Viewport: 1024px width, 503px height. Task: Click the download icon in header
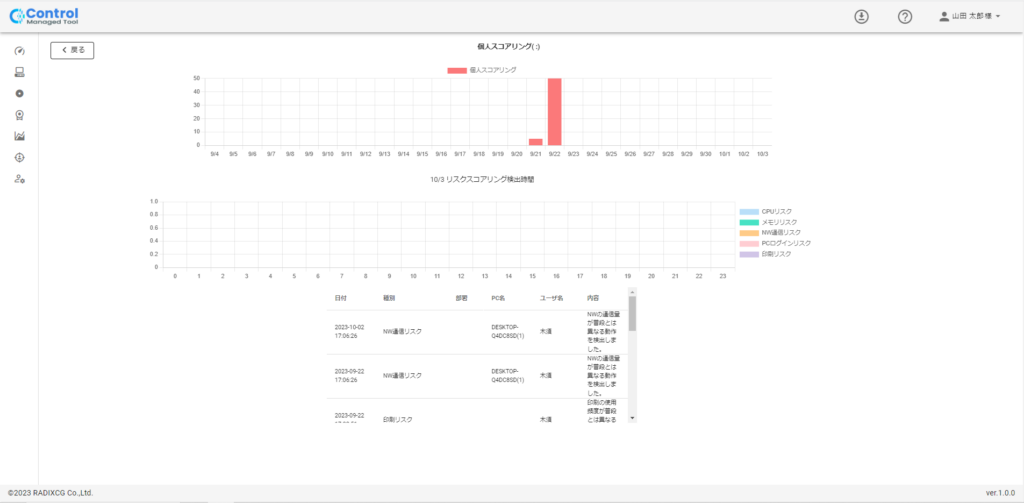click(861, 17)
